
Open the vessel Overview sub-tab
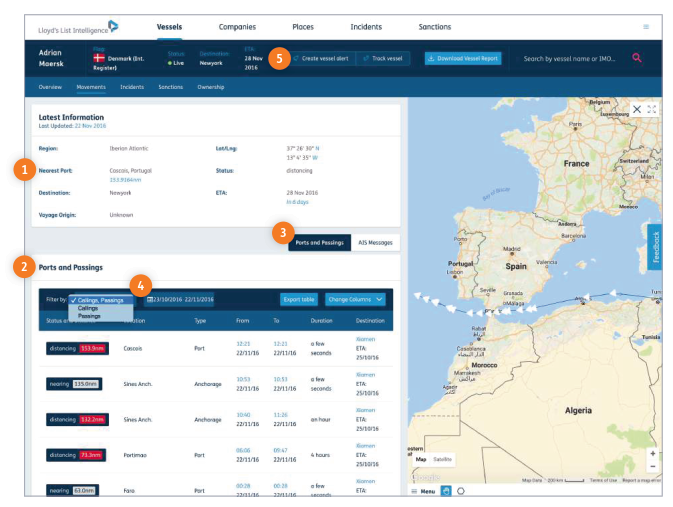click(x=50, y=87)
